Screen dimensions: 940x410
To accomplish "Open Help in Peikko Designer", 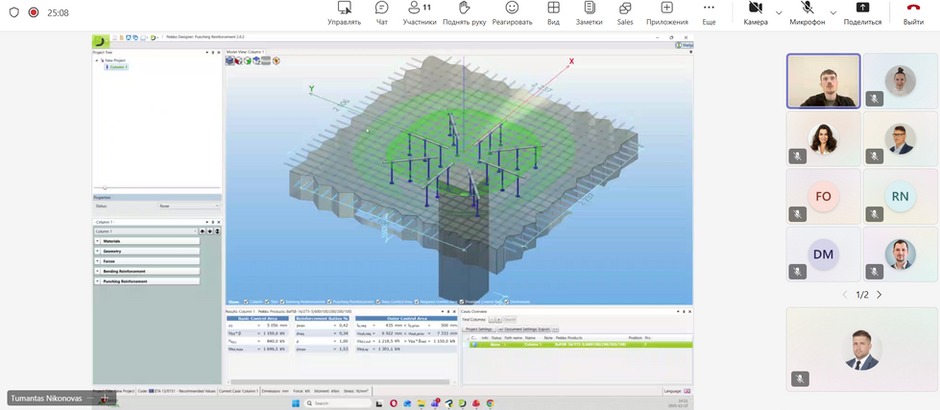I will coord(684,44).
